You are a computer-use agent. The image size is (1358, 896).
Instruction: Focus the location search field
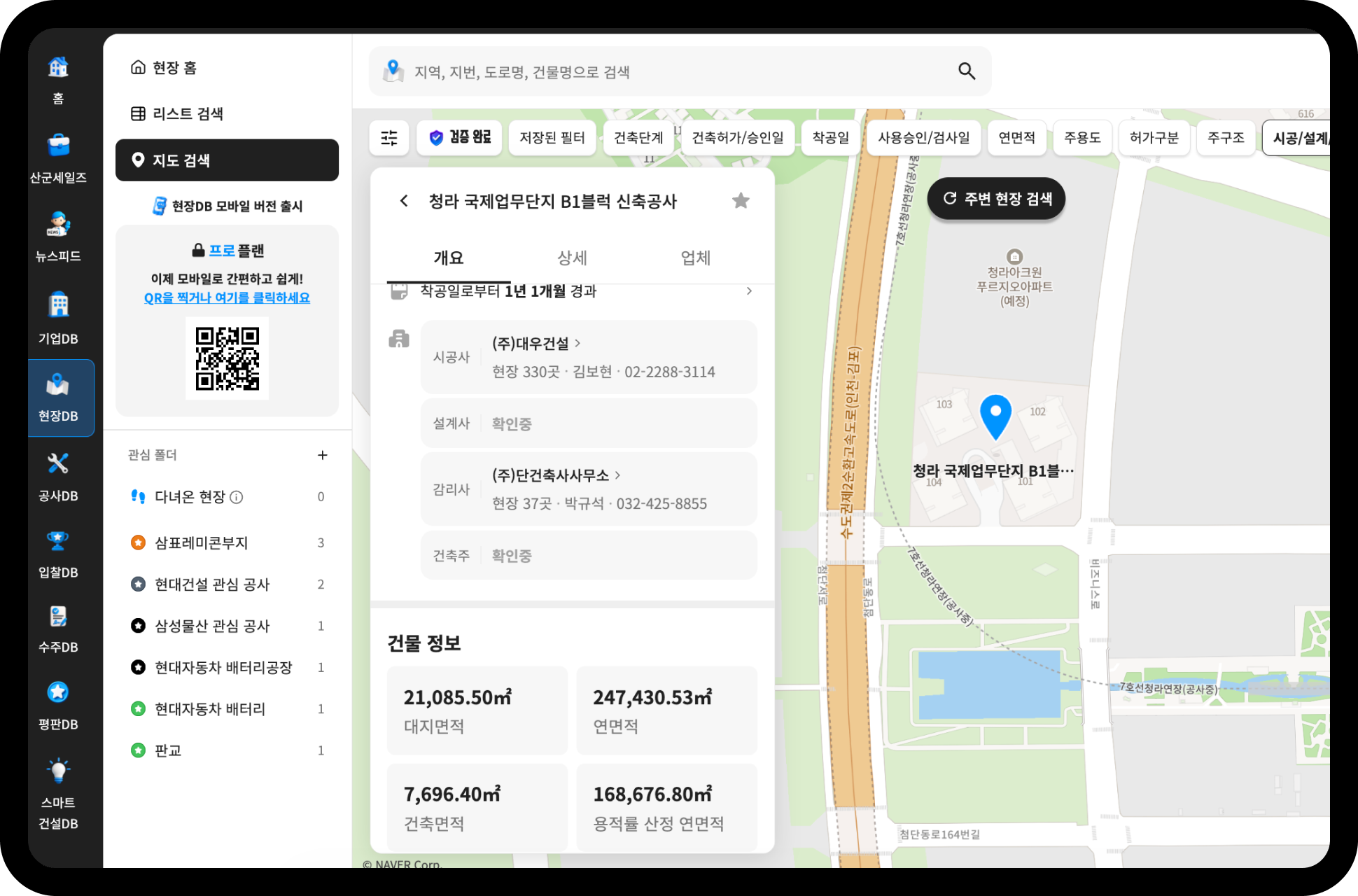tap(680, 71)
